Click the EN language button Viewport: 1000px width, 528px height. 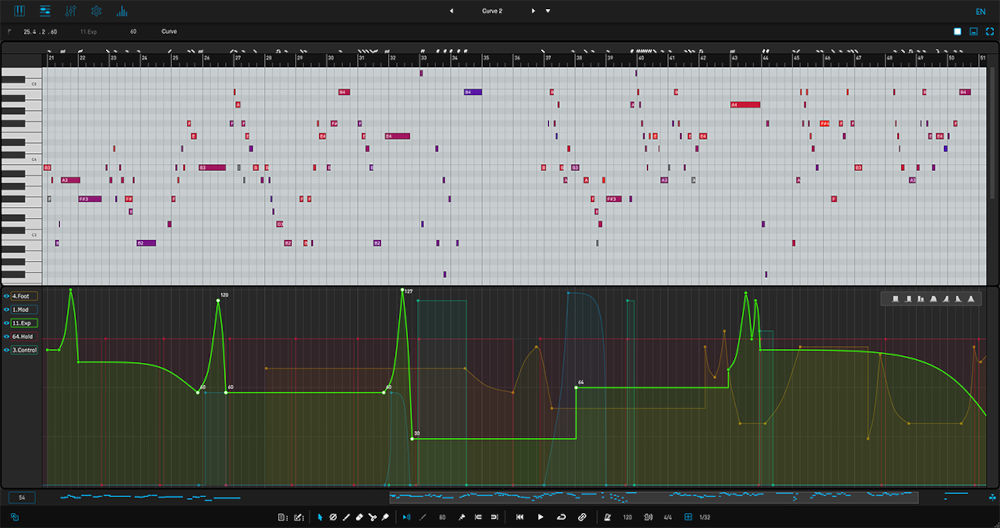point(980,11)
